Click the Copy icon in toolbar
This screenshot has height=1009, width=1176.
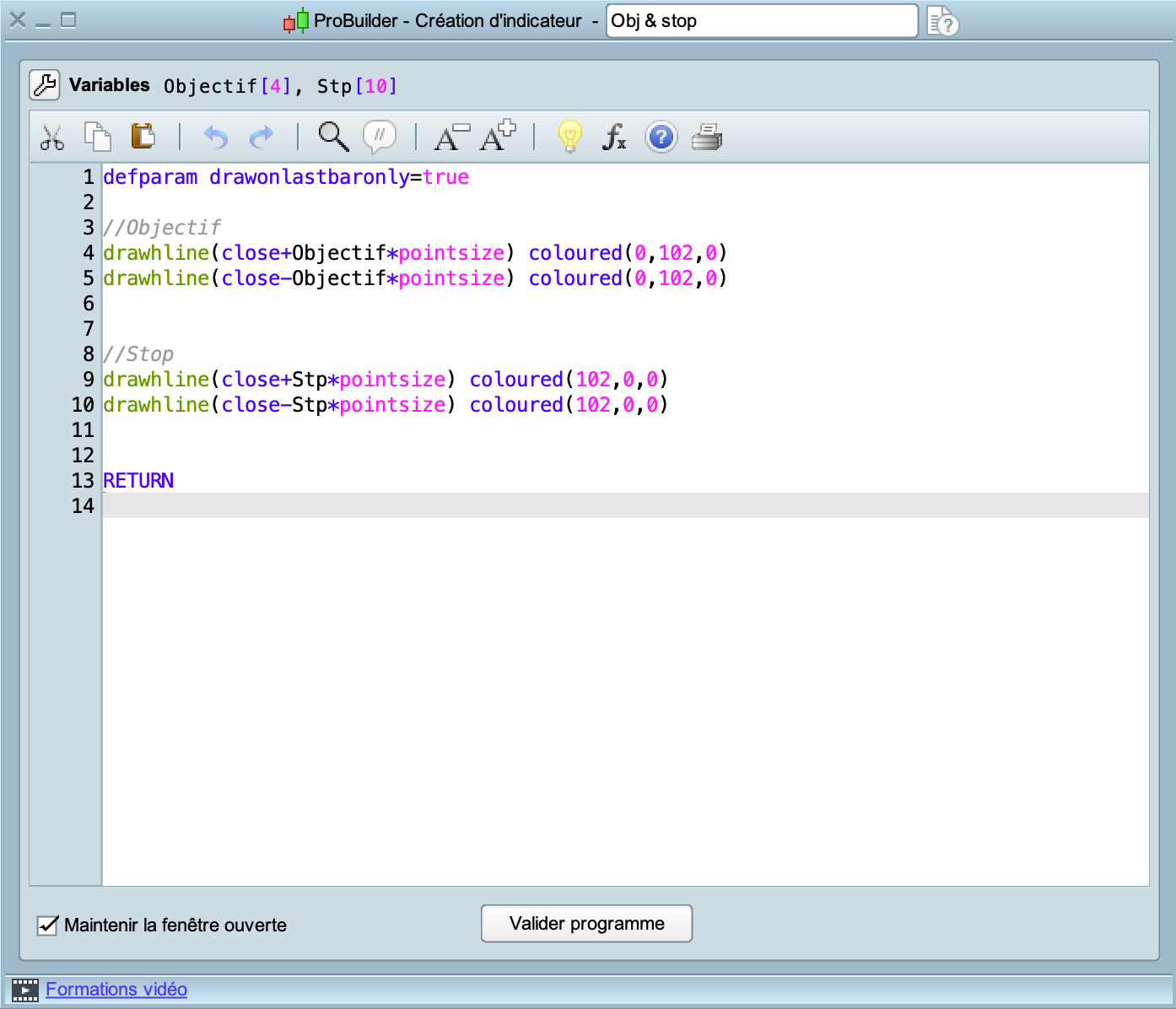pos(98,137)
